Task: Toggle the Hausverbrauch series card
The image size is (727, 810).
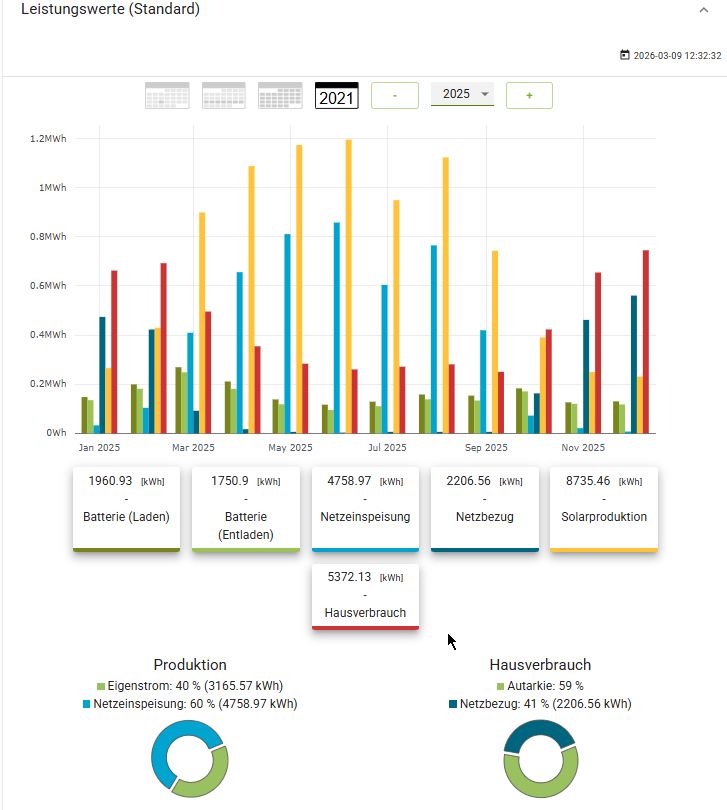Action: (365, 596)
